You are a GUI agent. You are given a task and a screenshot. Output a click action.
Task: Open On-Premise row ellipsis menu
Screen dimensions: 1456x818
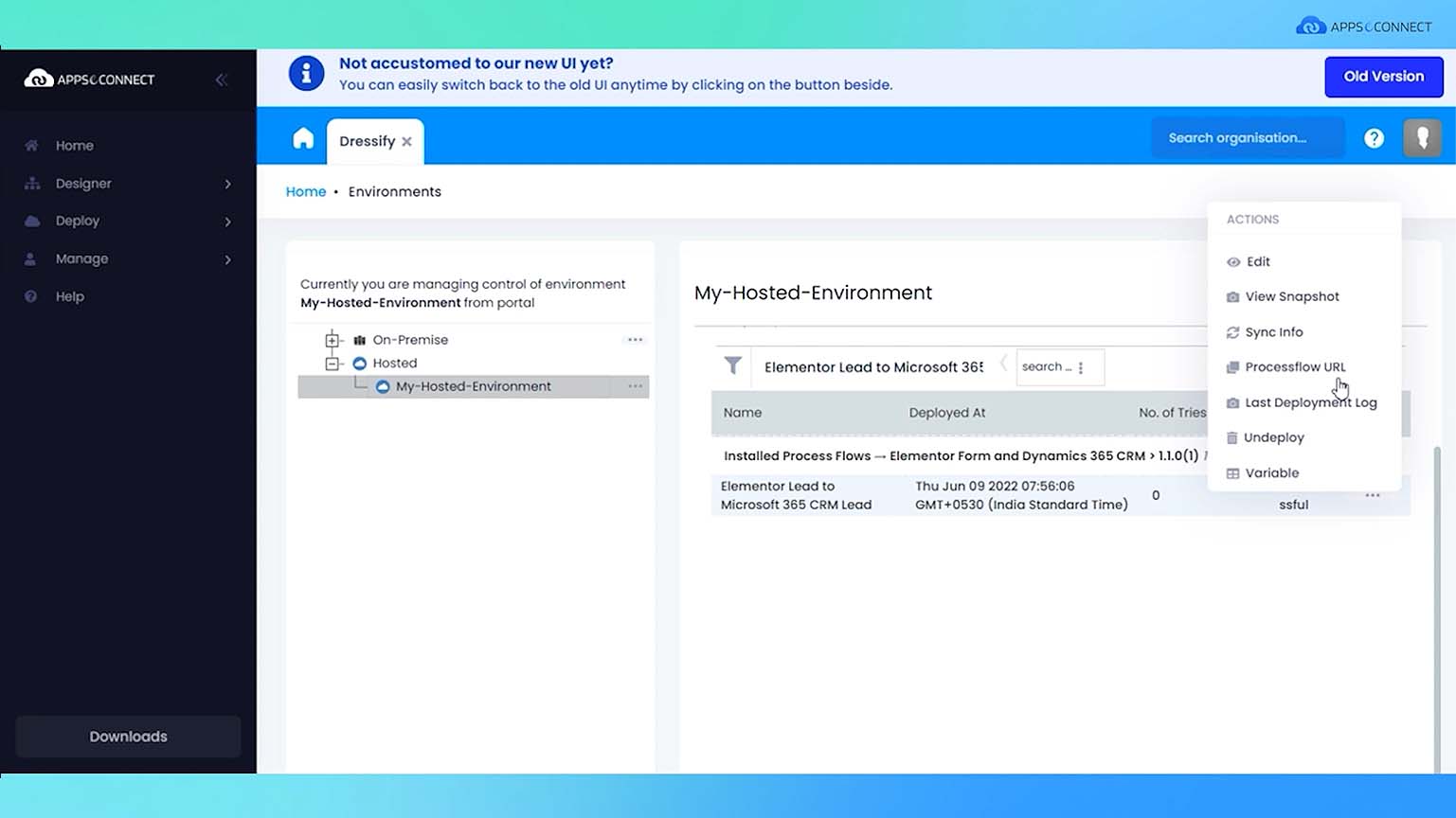tap(635, 340)
